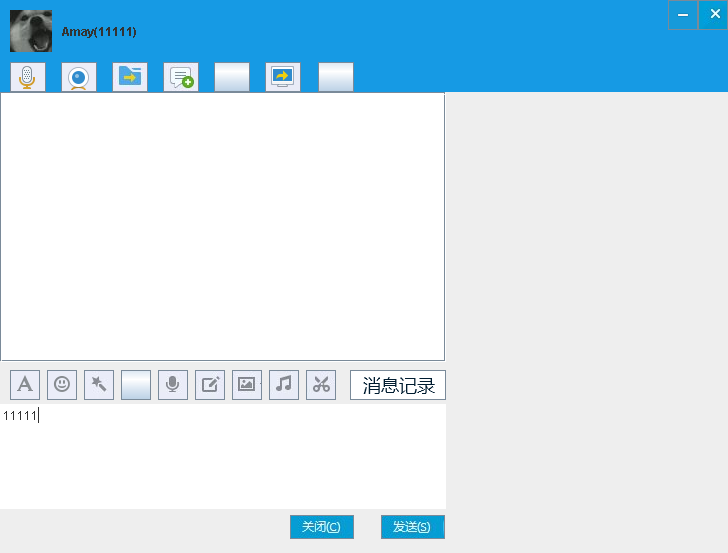Start video chat with webcam icon
The image size is (728, 553).
(79, 77)
